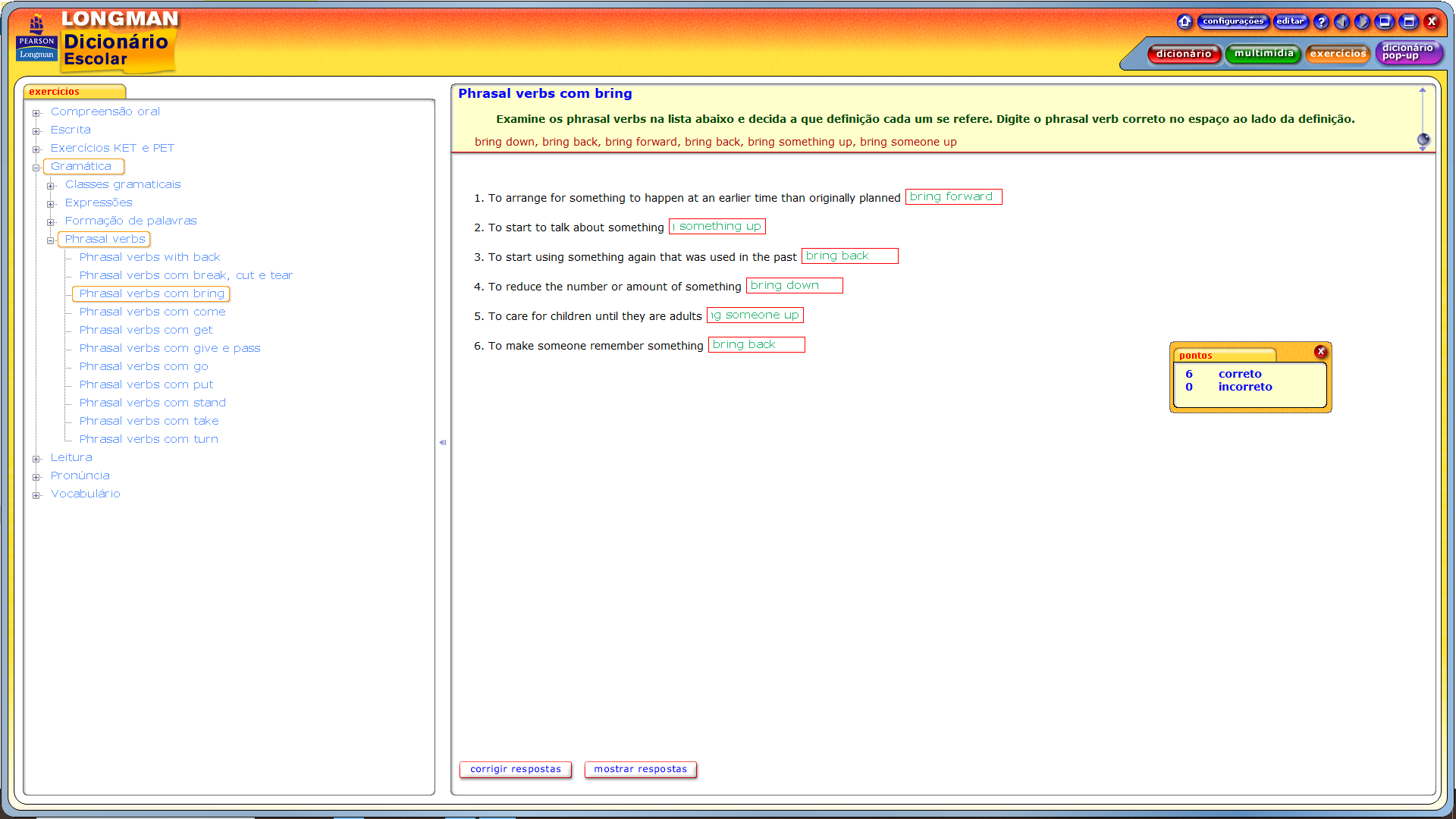Collapse the Gramática tree node
Image resolution: width=1456 pixels, height=819 pixels.
click(x=36, y=168)
